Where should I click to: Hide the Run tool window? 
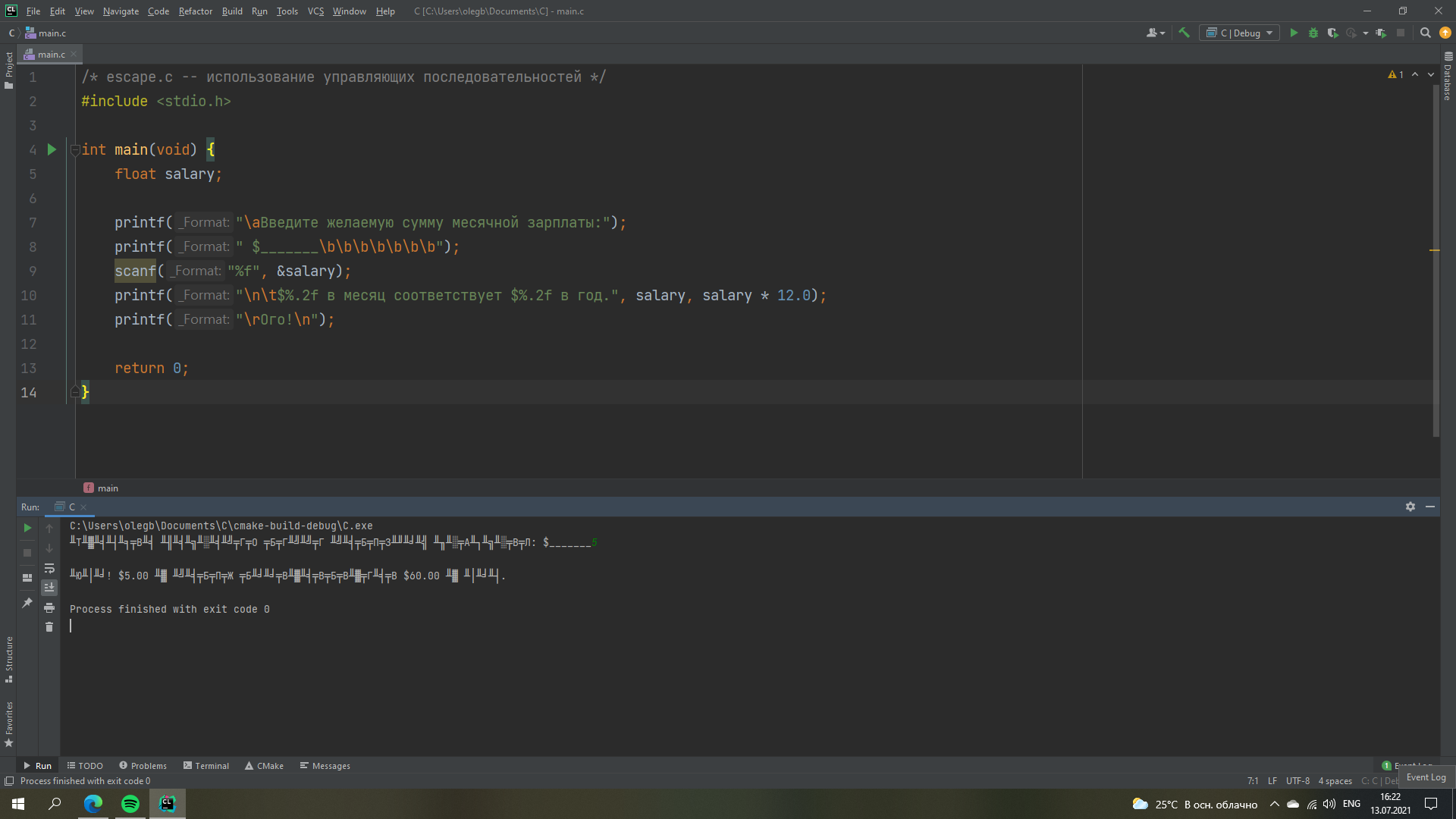coord(1430,507)
